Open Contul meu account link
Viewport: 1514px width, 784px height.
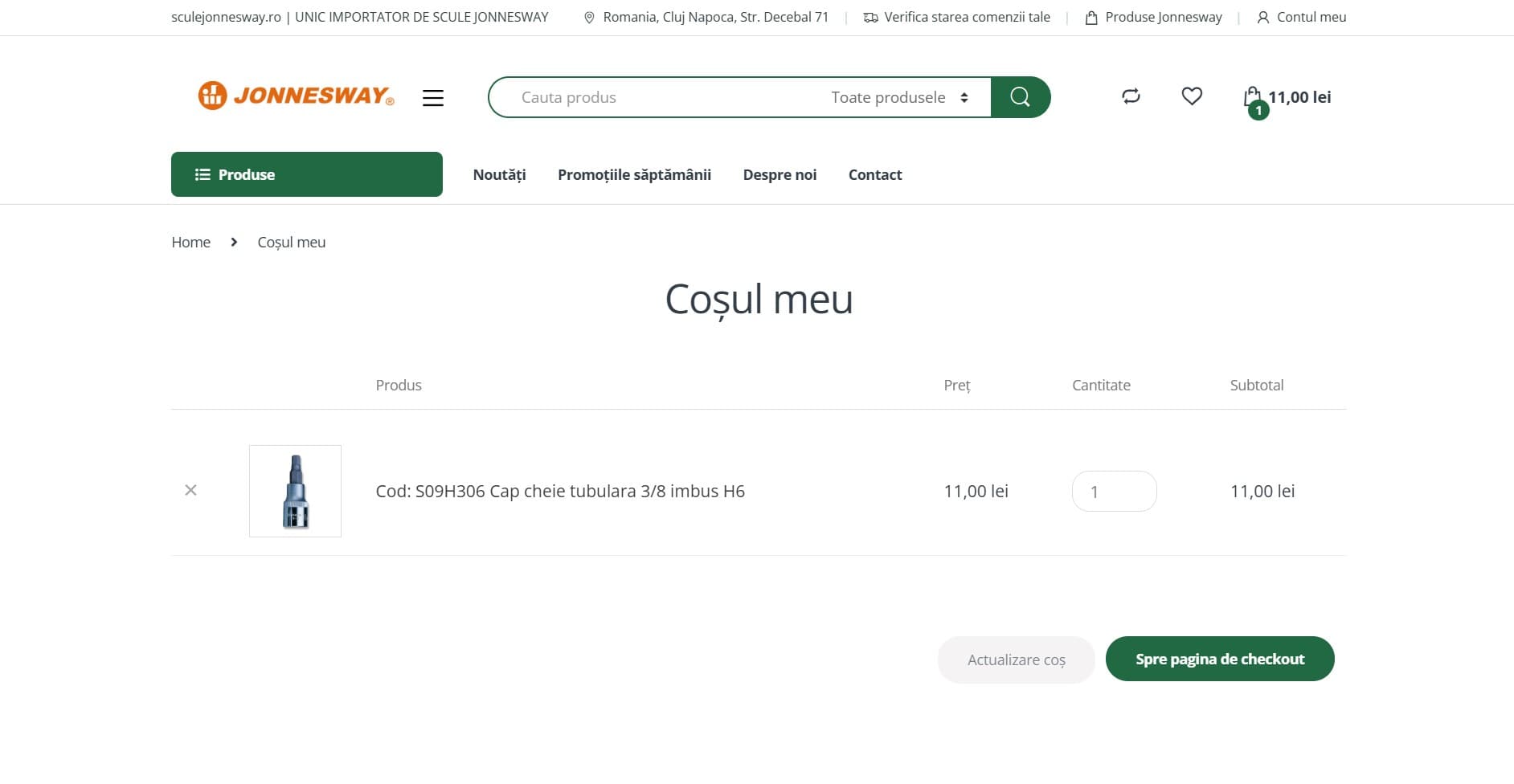pyautogui.click(x=1311, y=17)
